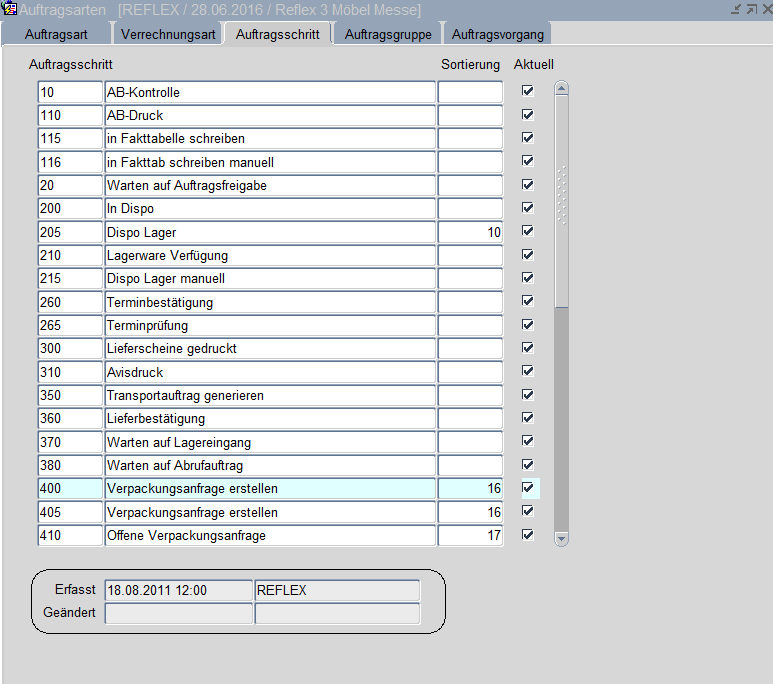Uncheck Aktuell for AB-Kontrolle row
Image resolution: width=773 pixels, height=684 pixels.
point(528,91)
